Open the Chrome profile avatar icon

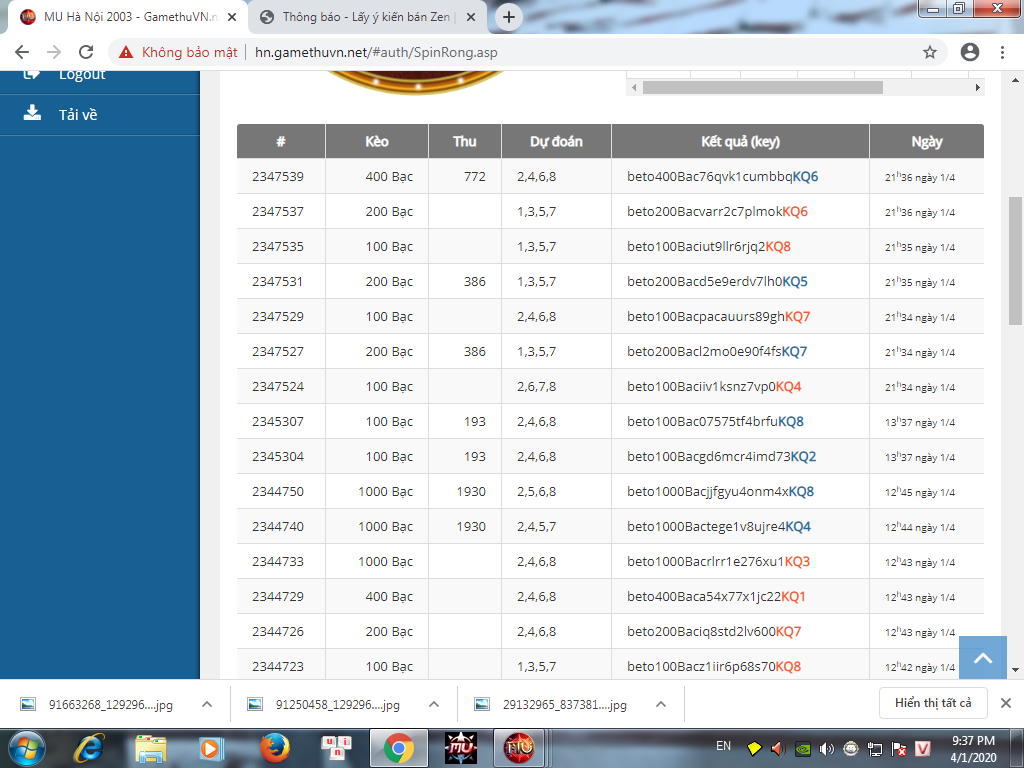click(x=969, y=52)
